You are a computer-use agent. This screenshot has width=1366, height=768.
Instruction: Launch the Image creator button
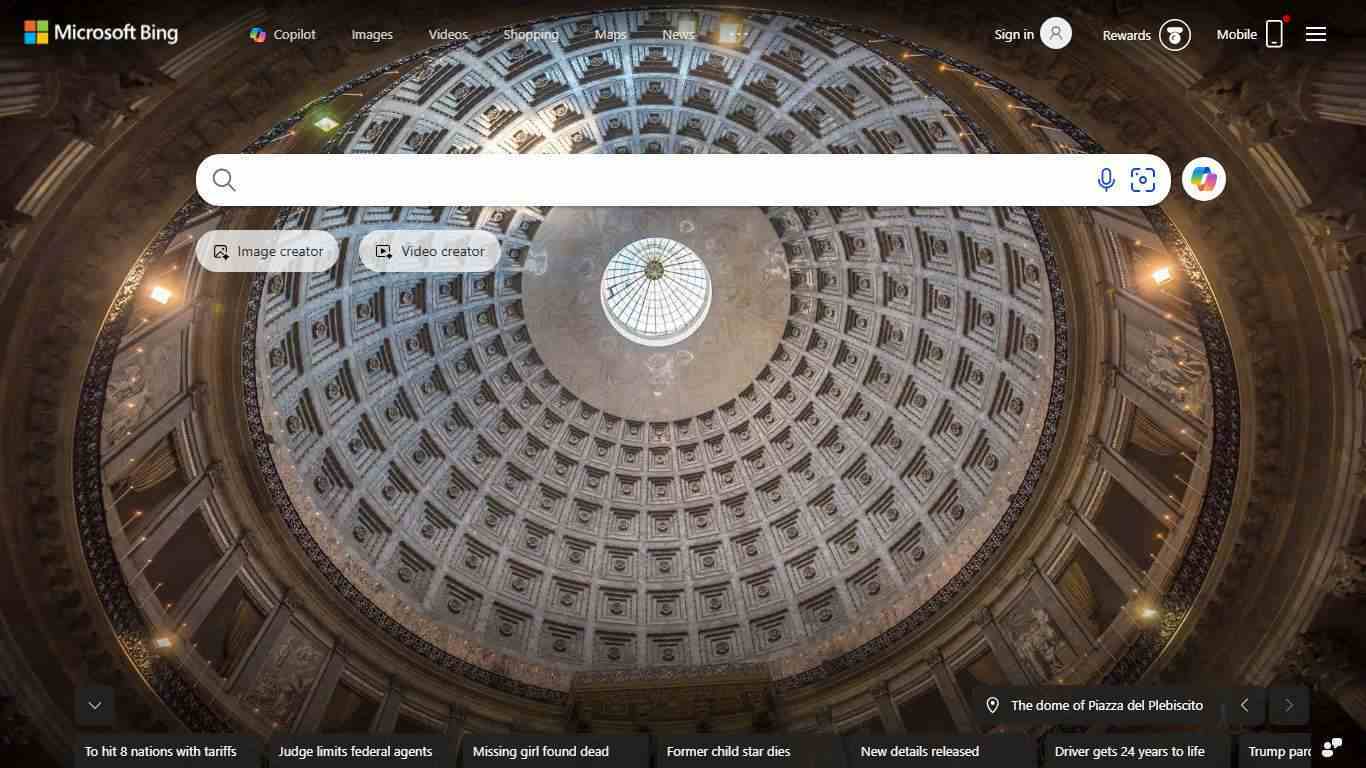pyautogui.click(x=268, y=252)
